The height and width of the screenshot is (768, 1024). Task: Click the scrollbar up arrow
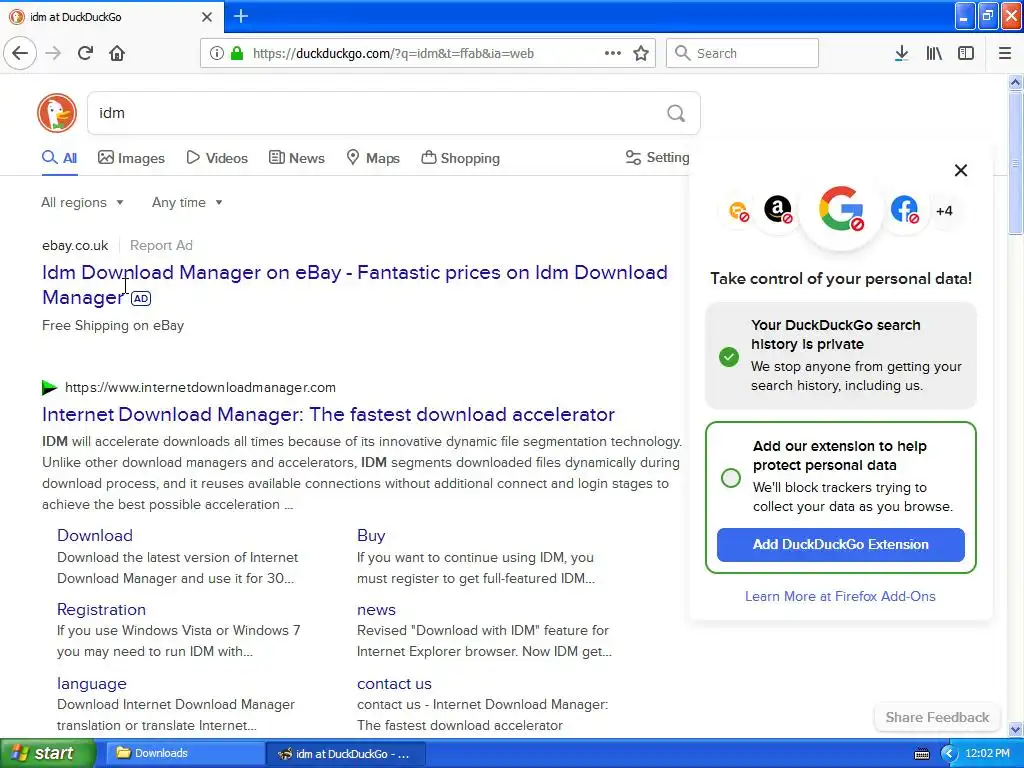click(1015, 82)
